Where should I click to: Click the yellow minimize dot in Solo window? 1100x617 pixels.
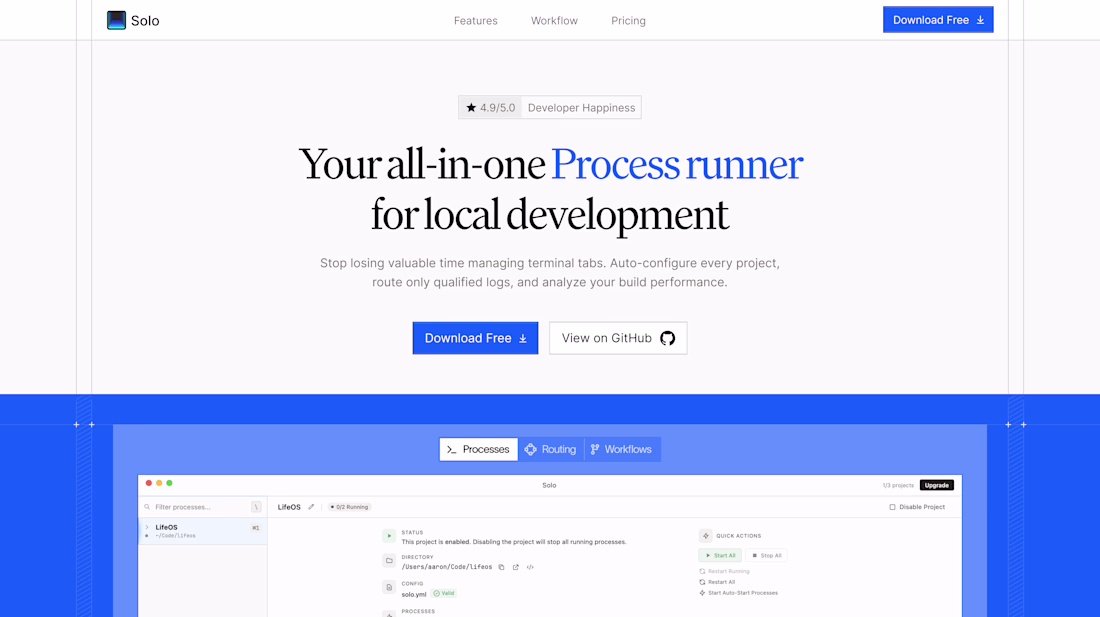[x=159, y=483]
